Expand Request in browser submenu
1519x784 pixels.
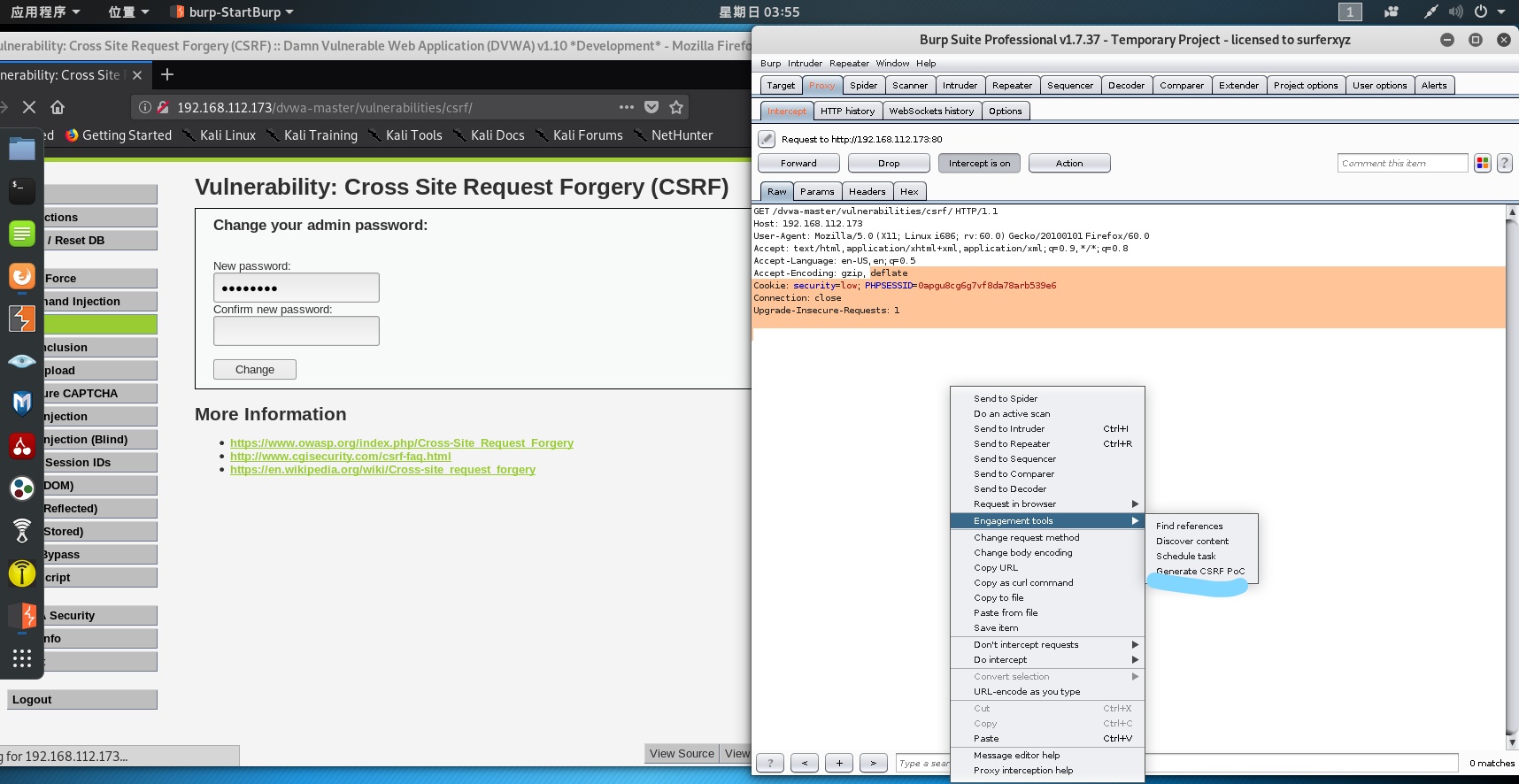coord(1047,504)
